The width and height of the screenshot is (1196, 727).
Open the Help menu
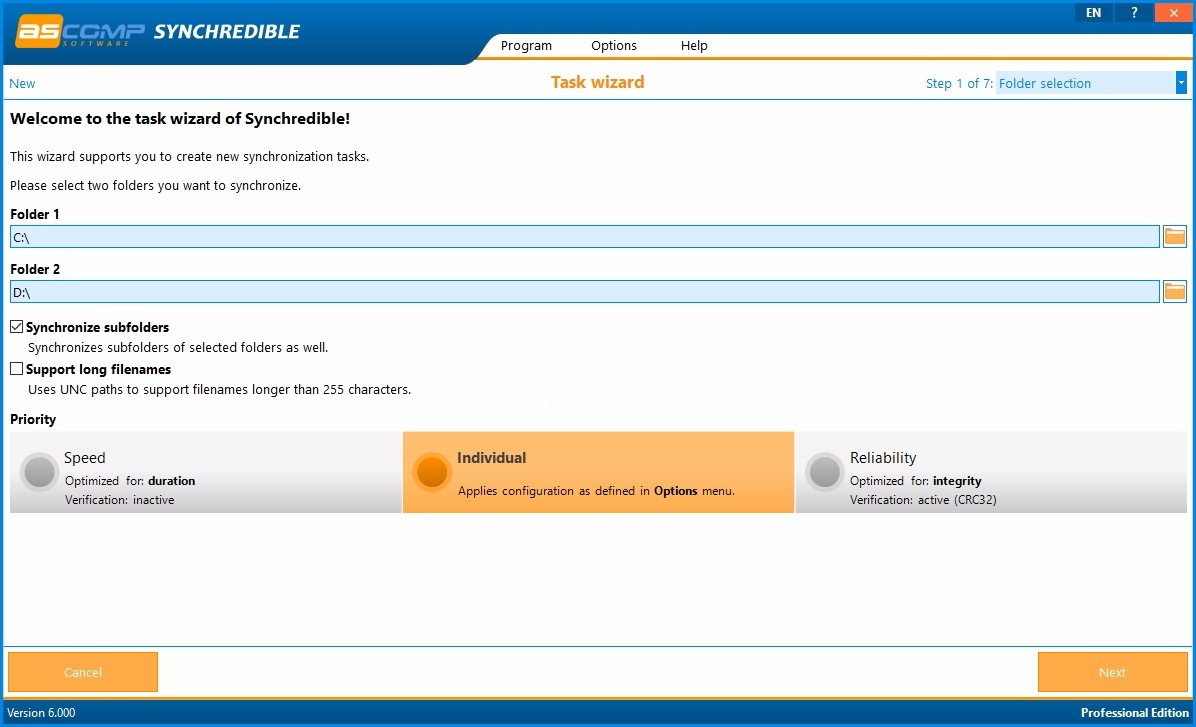tap(694, 46)
